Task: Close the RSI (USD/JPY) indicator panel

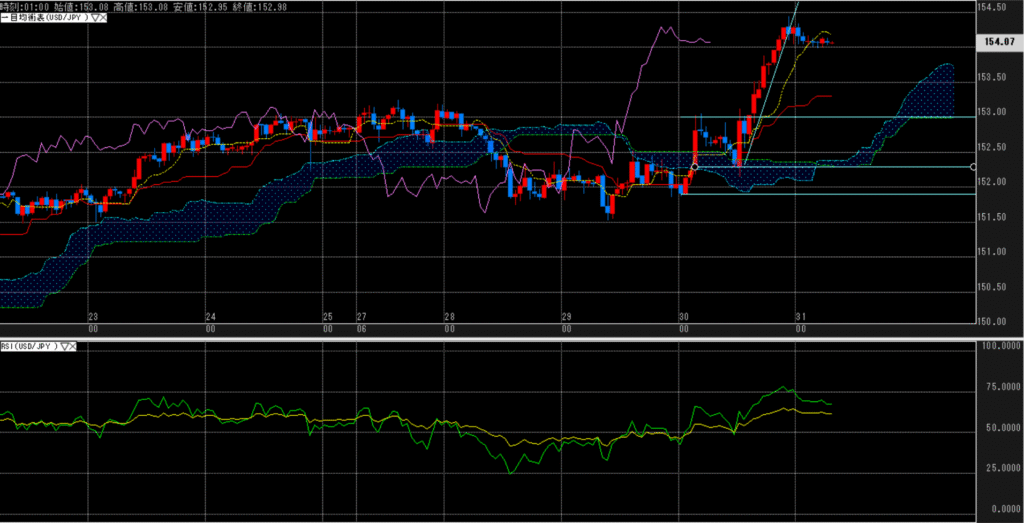Action: click(x=75, y=347)
